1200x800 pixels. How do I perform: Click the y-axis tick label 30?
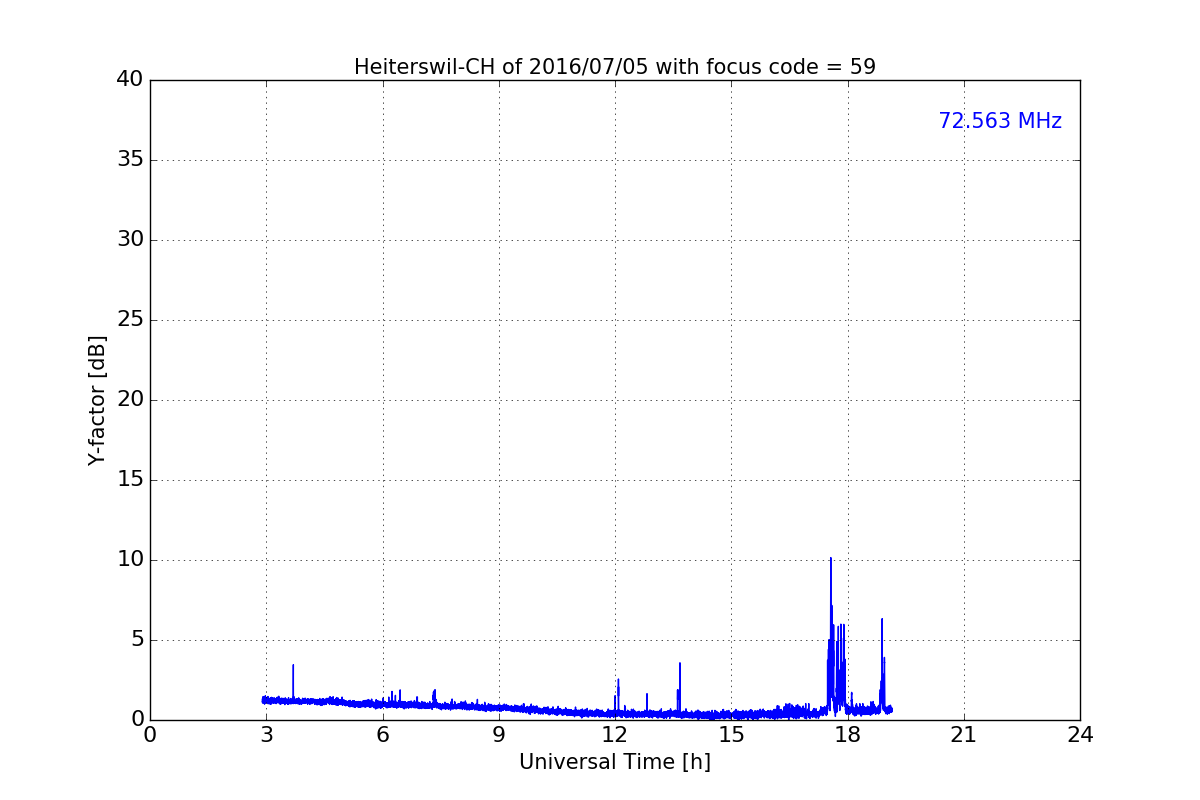(x=130, y=240)
